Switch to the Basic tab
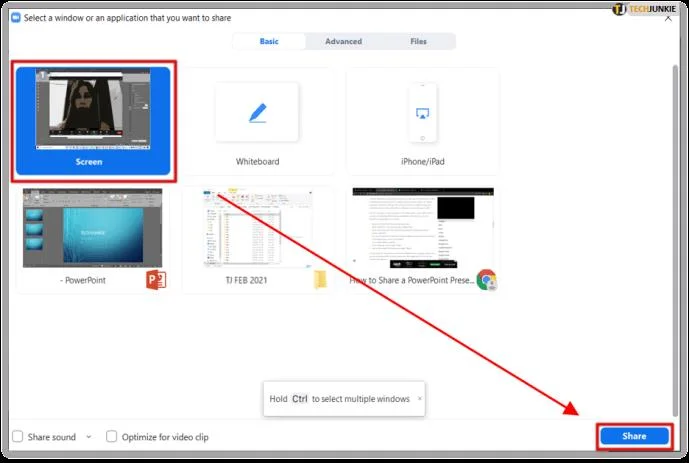Screen dimensions: 689x463 (x=269, y=41)
